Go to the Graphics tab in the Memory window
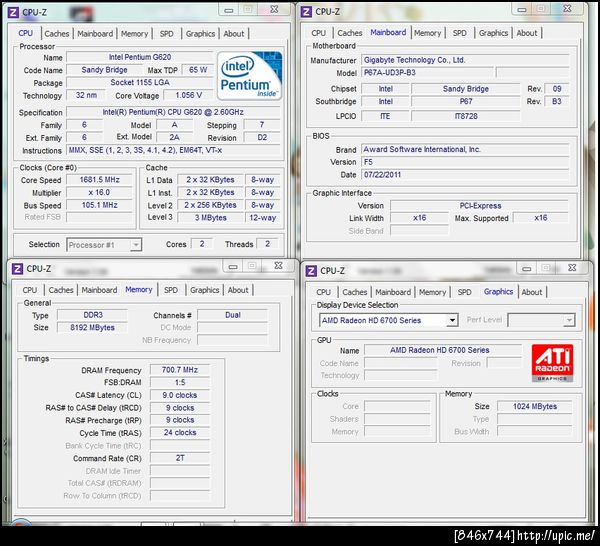This screenshot has width=600, height=546. pos(204,290)
